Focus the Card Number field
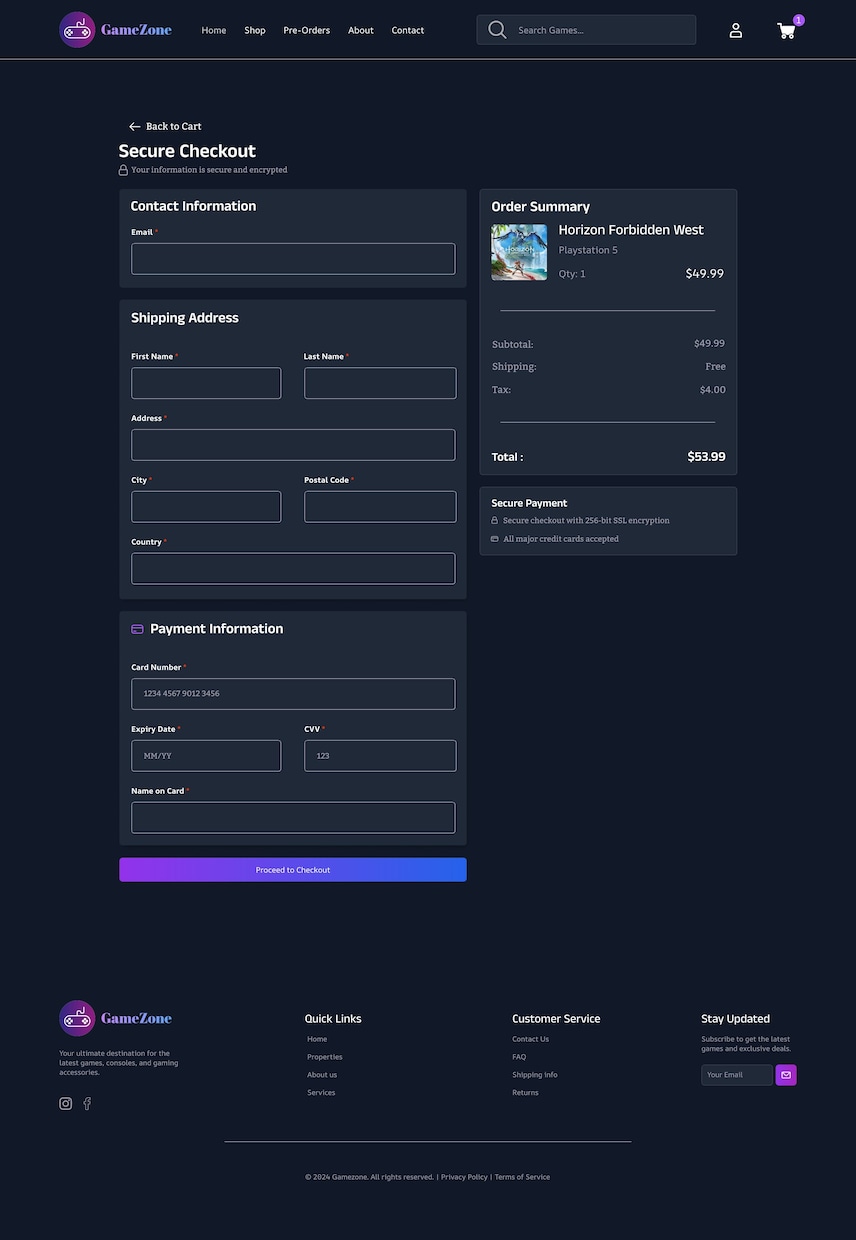The width and height of the screenshot is (856, 1240). click(x=293, y=694)
